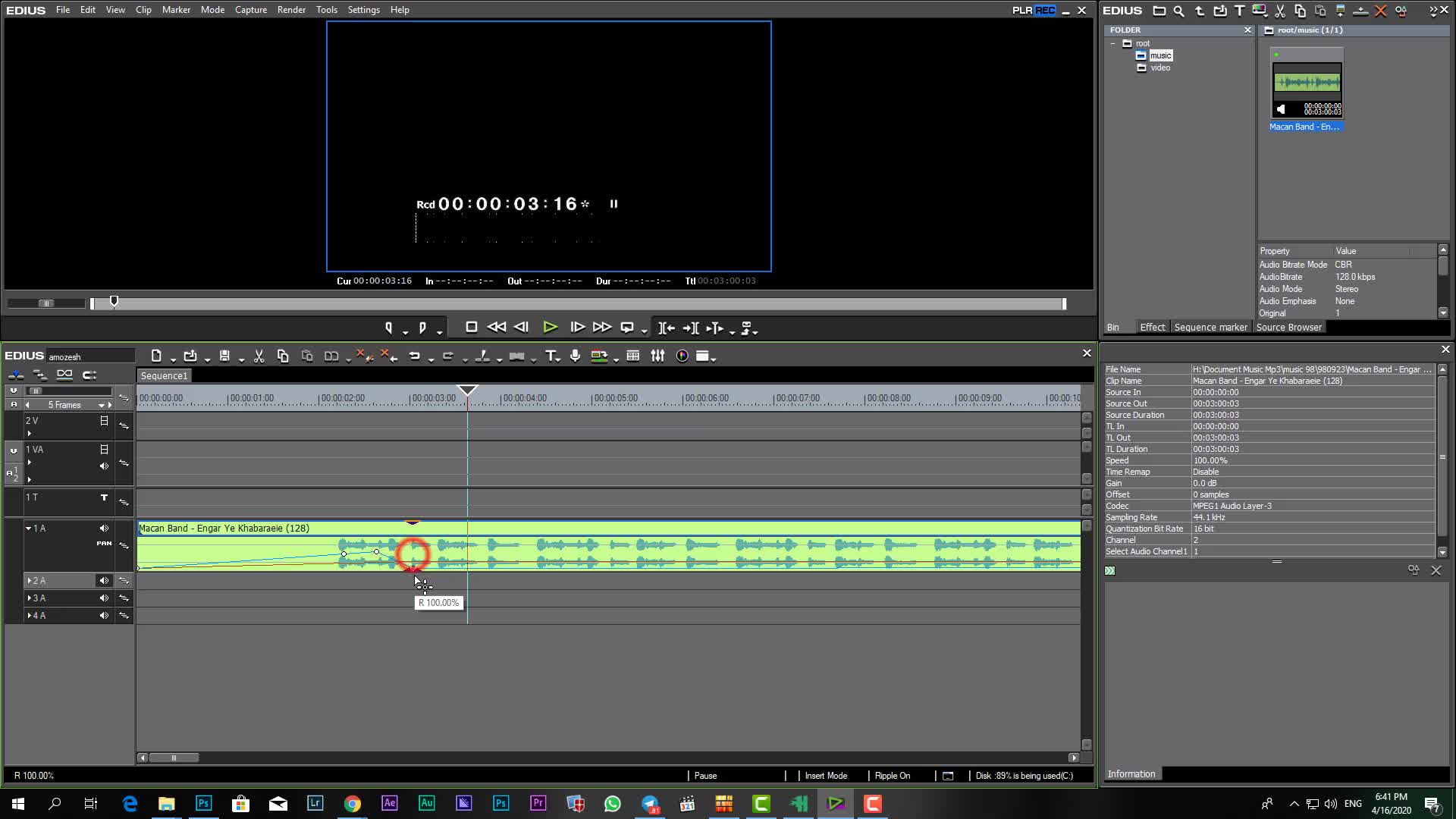Select the Macan Band clip thumbnail in bin
Screen dimensions: 1456x819
(1307, 83)
